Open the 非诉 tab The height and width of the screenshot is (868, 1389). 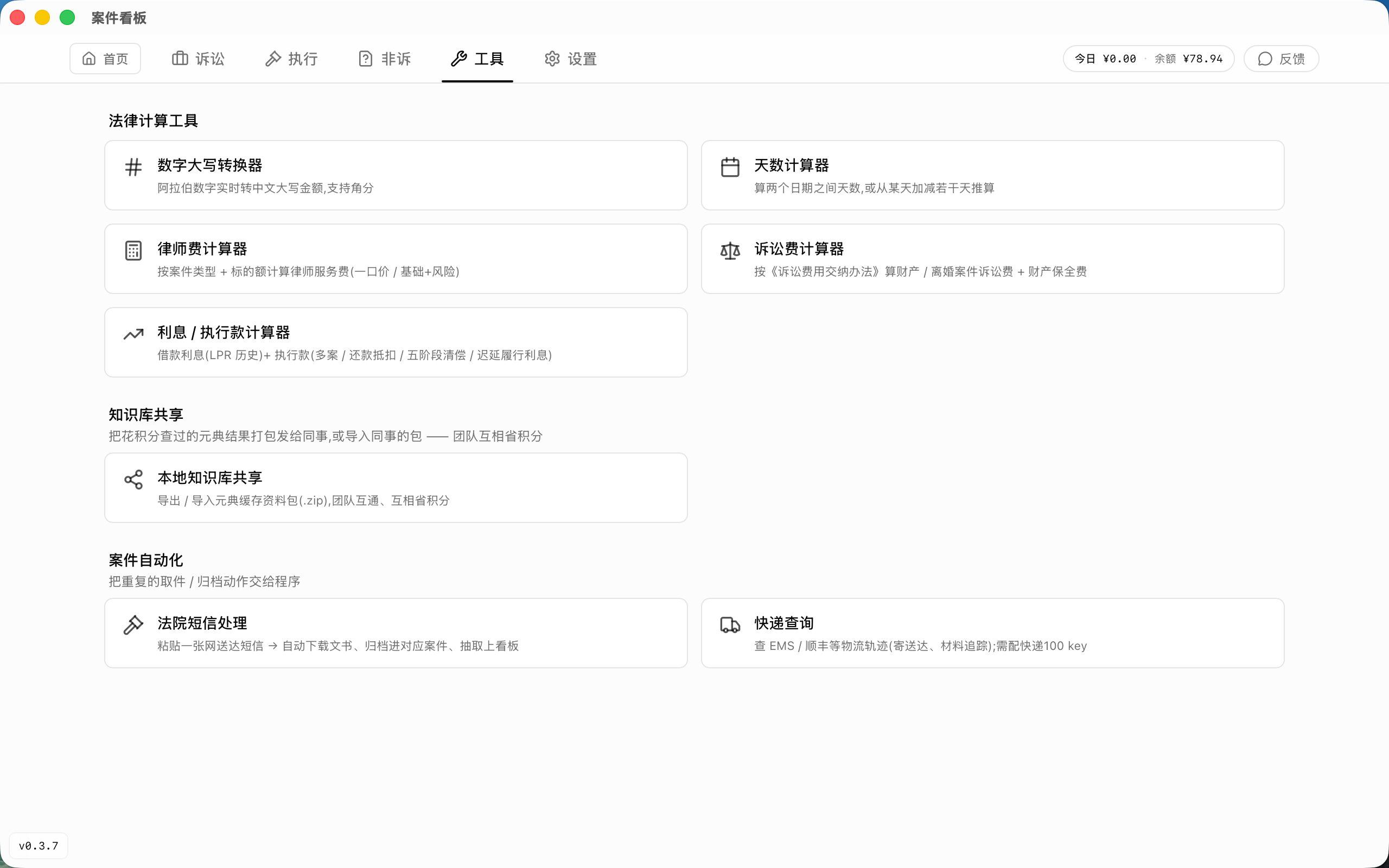click(x=385, y=59)
